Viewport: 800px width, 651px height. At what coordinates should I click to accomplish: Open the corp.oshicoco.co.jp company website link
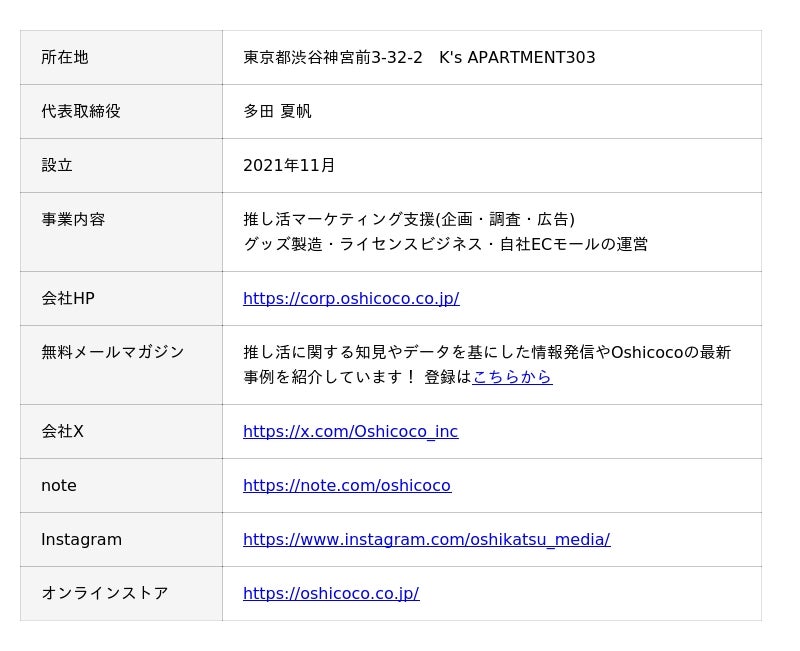351,298
